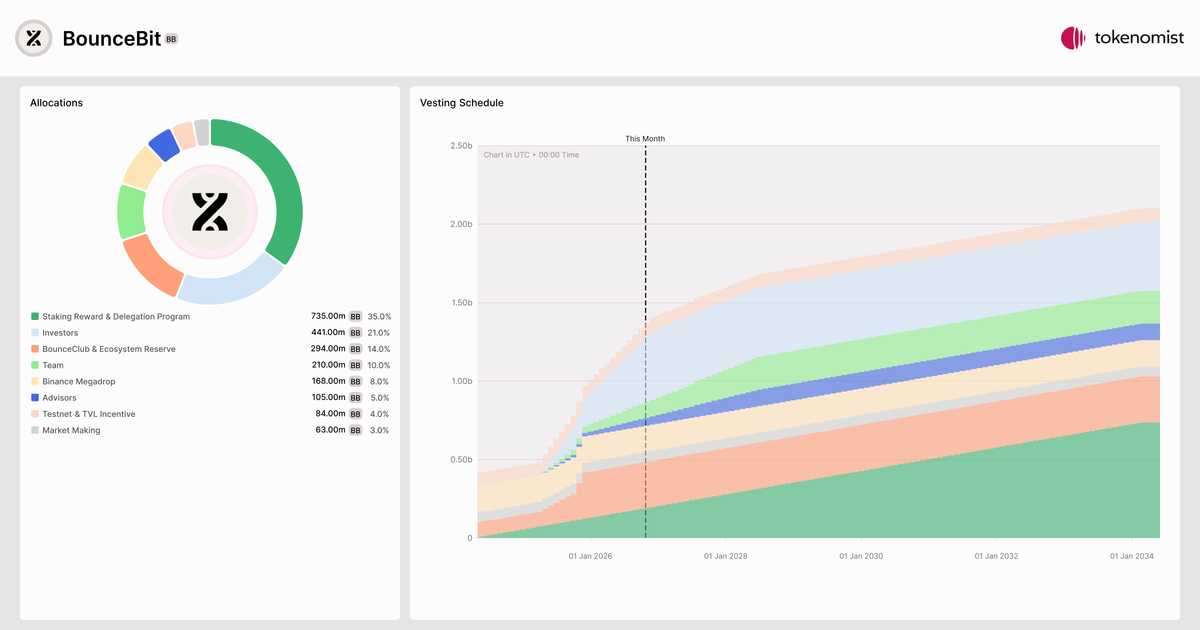Select the gray Market Making legend swatch
The image size is (1200, 630).
coord(35,430)
